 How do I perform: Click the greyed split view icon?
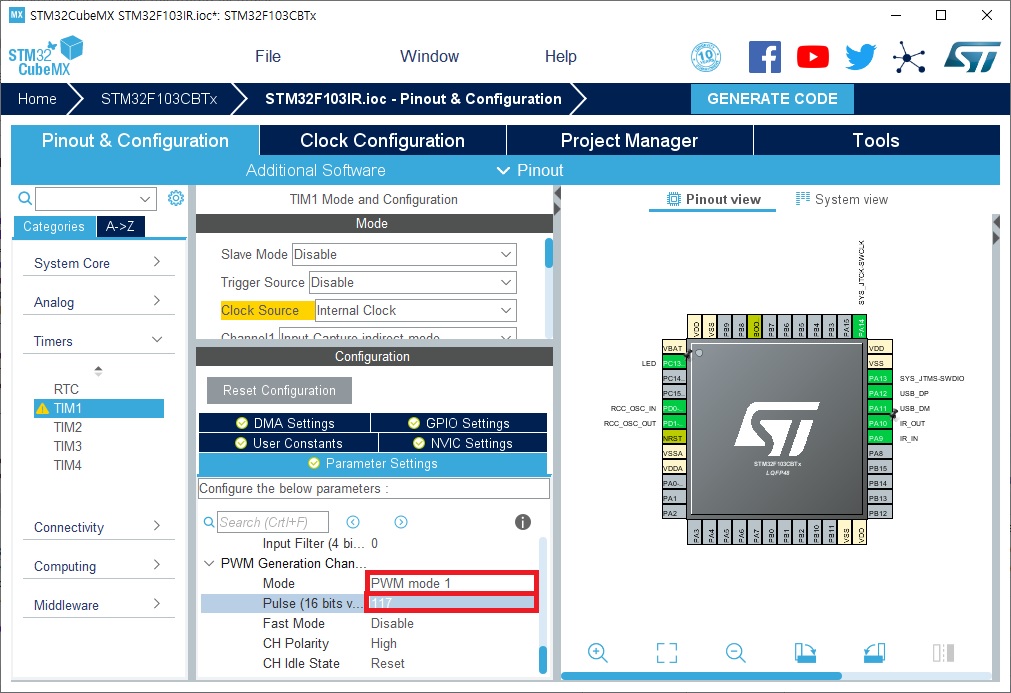tap(943, 652)
